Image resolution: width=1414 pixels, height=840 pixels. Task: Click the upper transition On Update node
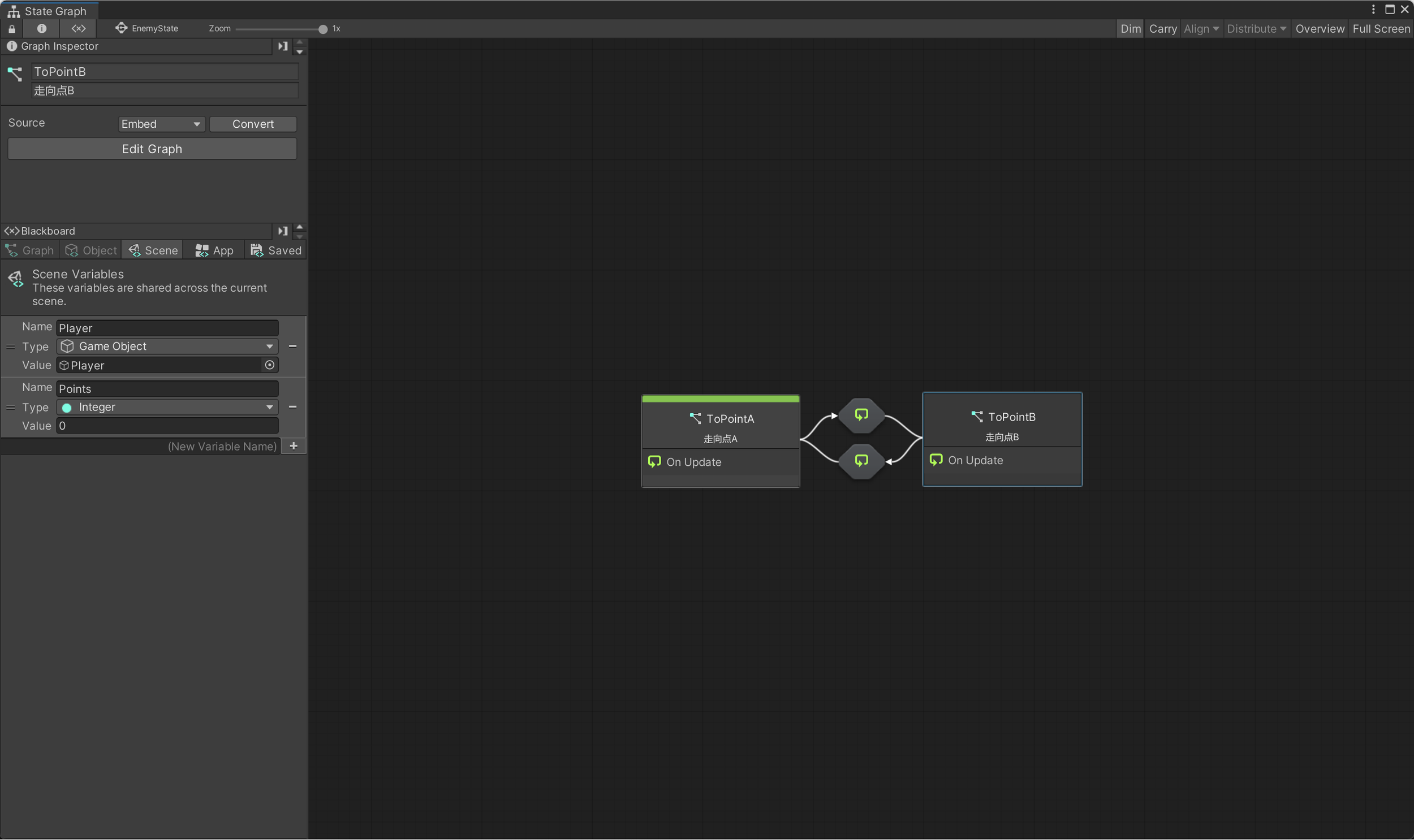tap(861, 415)
